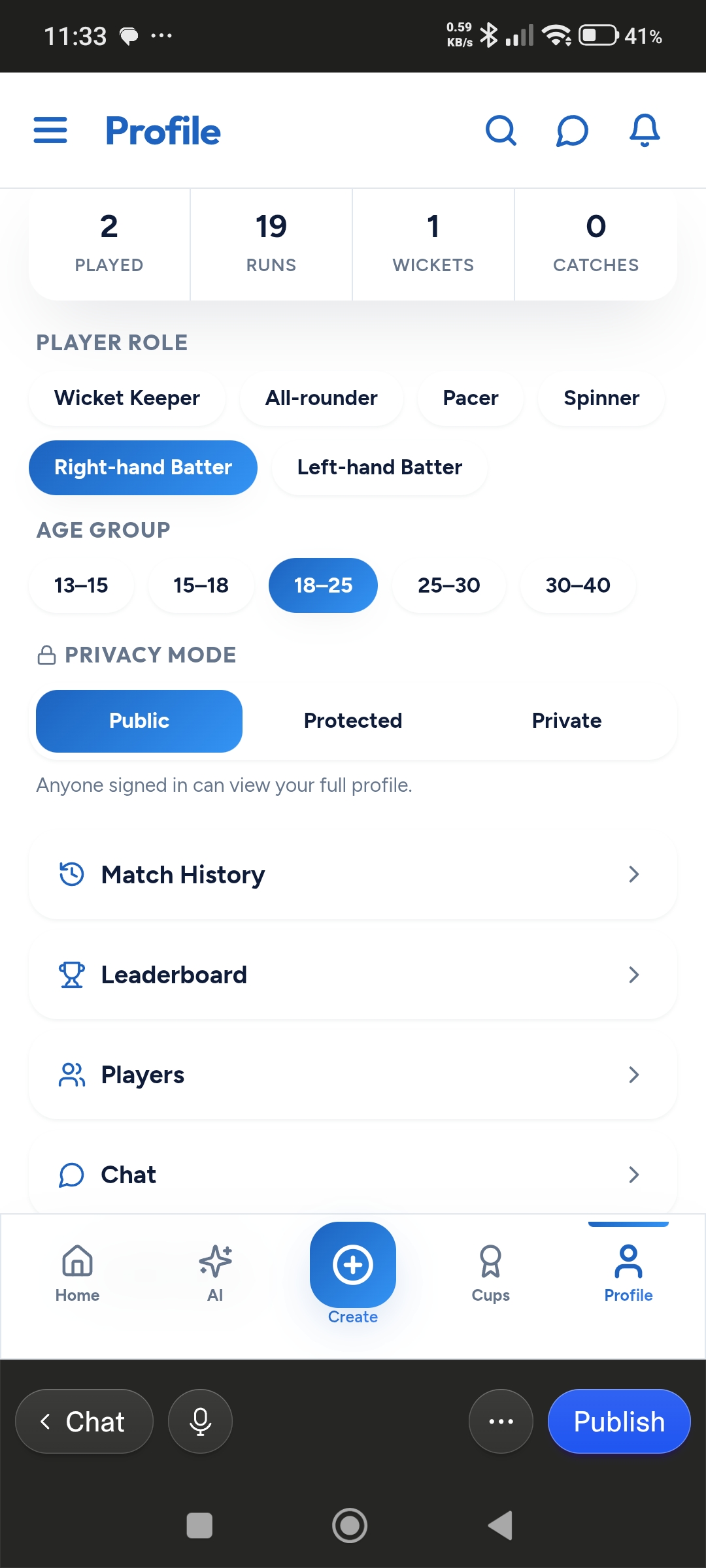Tap the Android home circle button
Viewport: 706px width, 1568px height.
click(350, 1526)
